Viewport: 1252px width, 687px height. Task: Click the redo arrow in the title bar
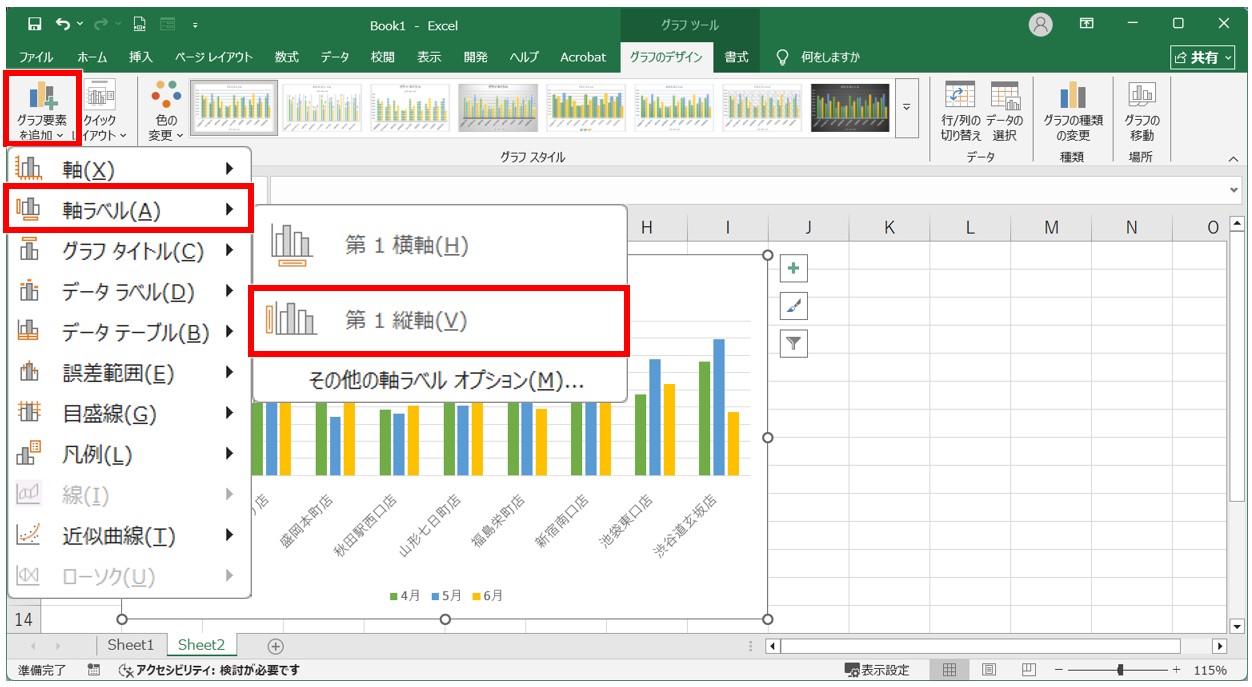click(99, 24)
